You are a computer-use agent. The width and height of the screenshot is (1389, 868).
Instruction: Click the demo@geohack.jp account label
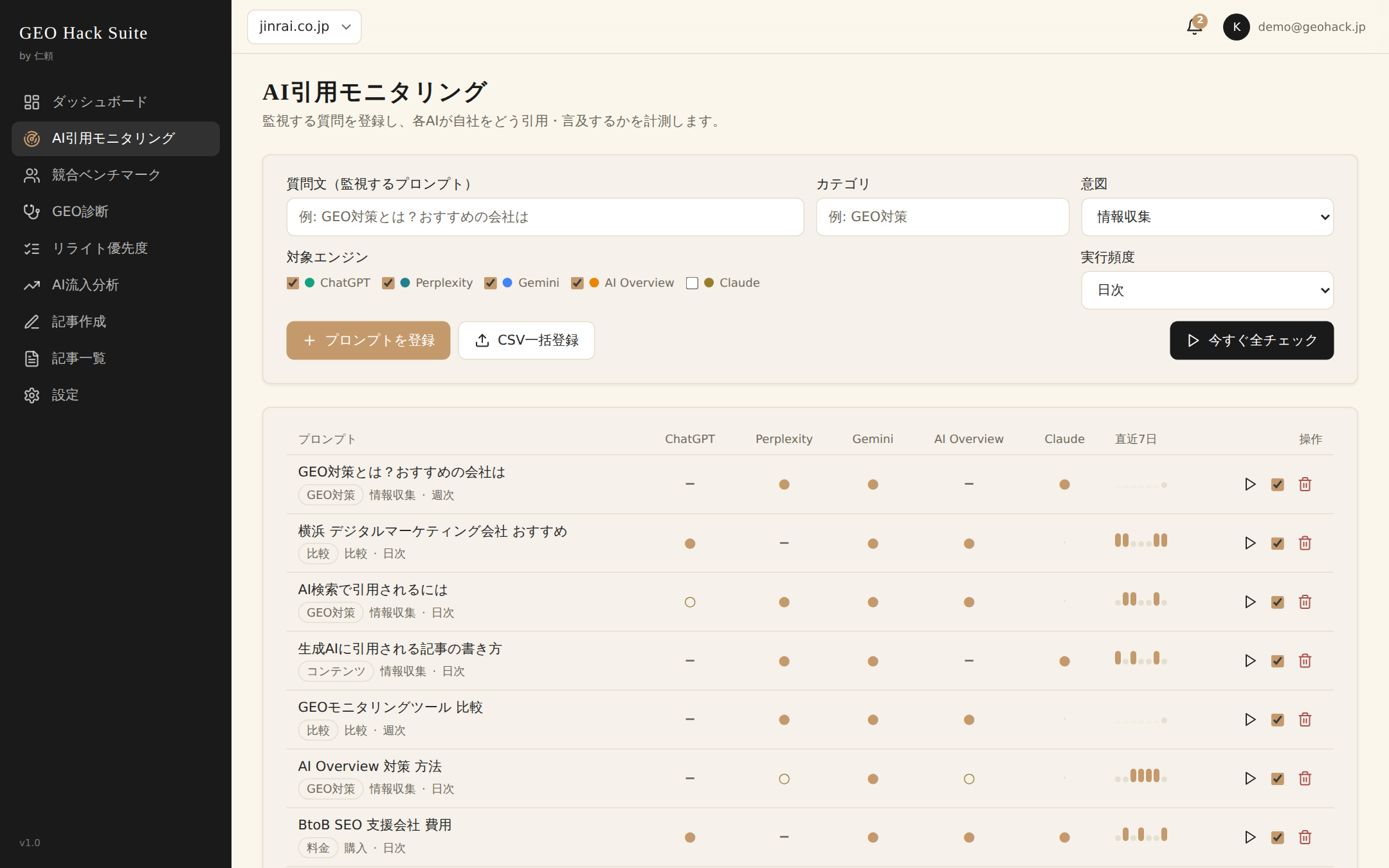(x=1312, y=27)
